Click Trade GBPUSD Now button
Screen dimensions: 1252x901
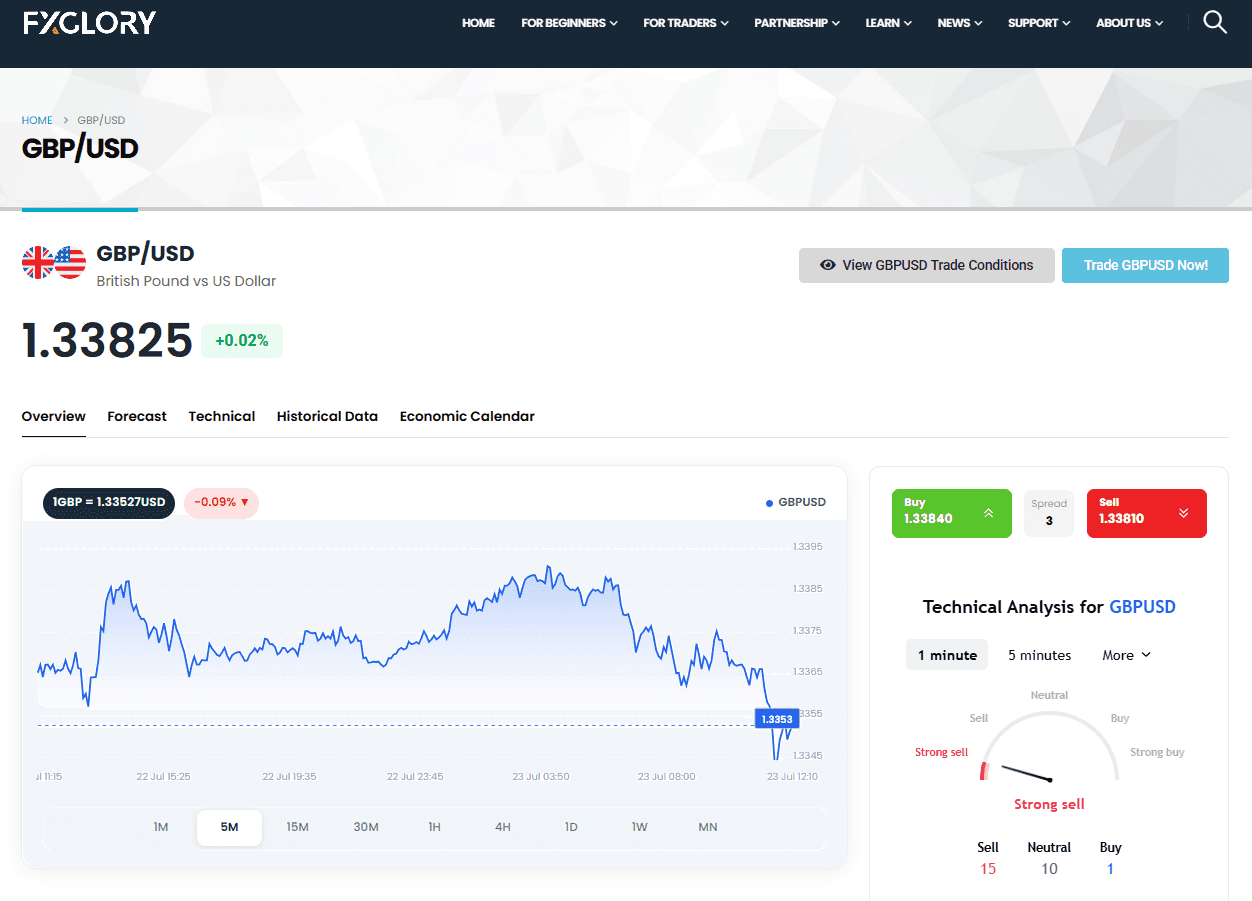coord(1145,265)
